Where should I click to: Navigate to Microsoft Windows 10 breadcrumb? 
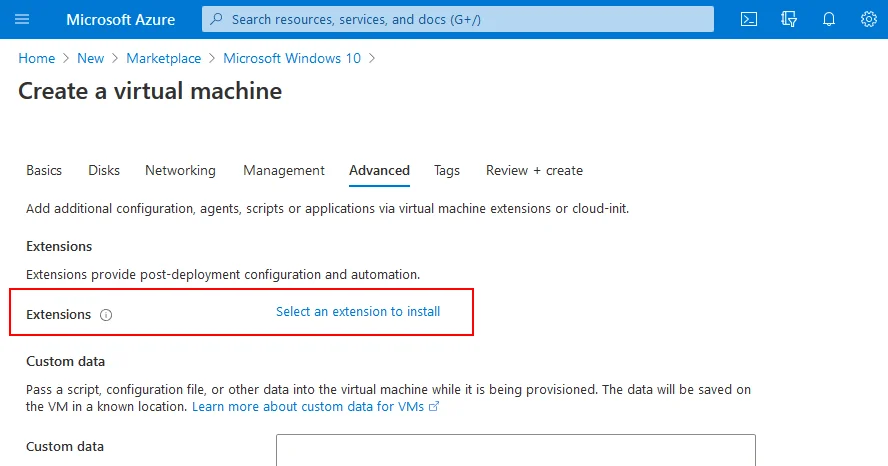[292, 58]
